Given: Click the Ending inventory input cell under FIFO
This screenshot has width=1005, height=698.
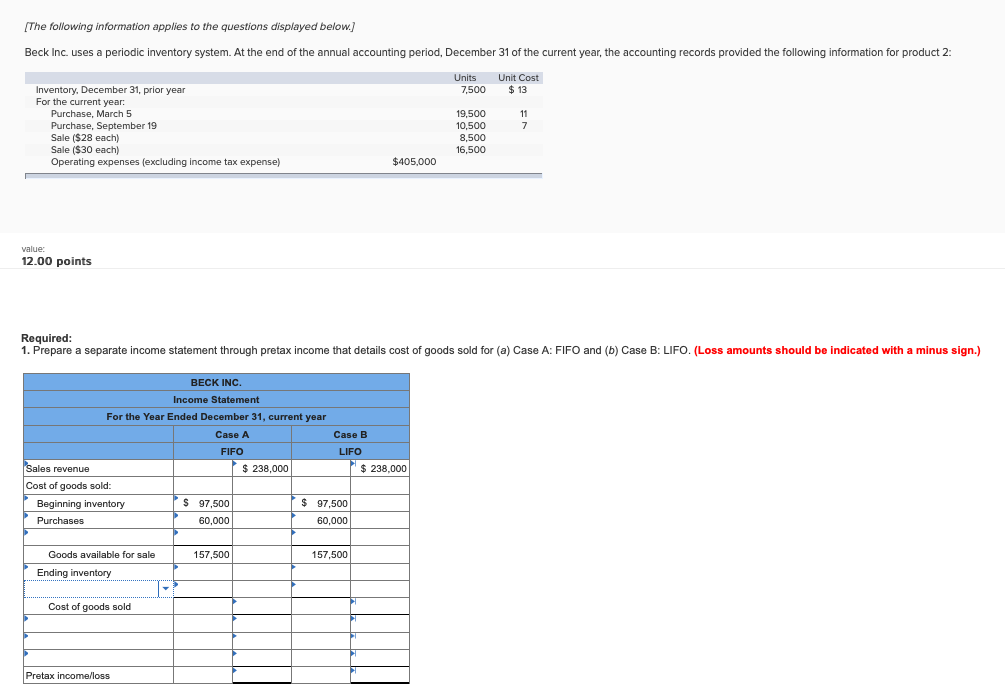Looking at the screenshot, I should pyautogui.click(x=205, y=572).
